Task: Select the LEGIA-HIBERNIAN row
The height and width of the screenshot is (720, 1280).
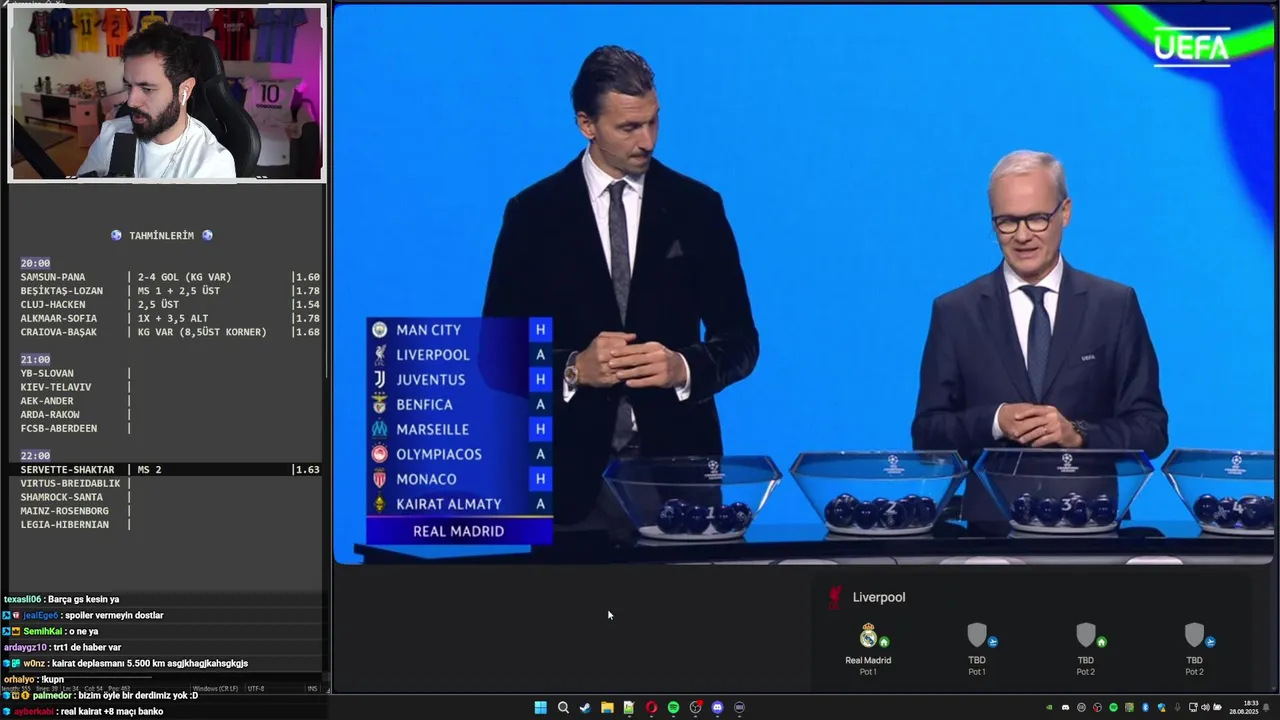Action: coord(76,525)
